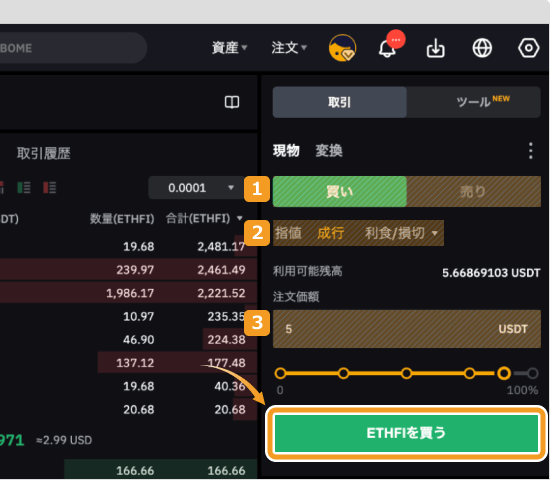Open the 資産 dropdown menu
The width and height of the screenshot is (550, 480).
click(229, 48)
